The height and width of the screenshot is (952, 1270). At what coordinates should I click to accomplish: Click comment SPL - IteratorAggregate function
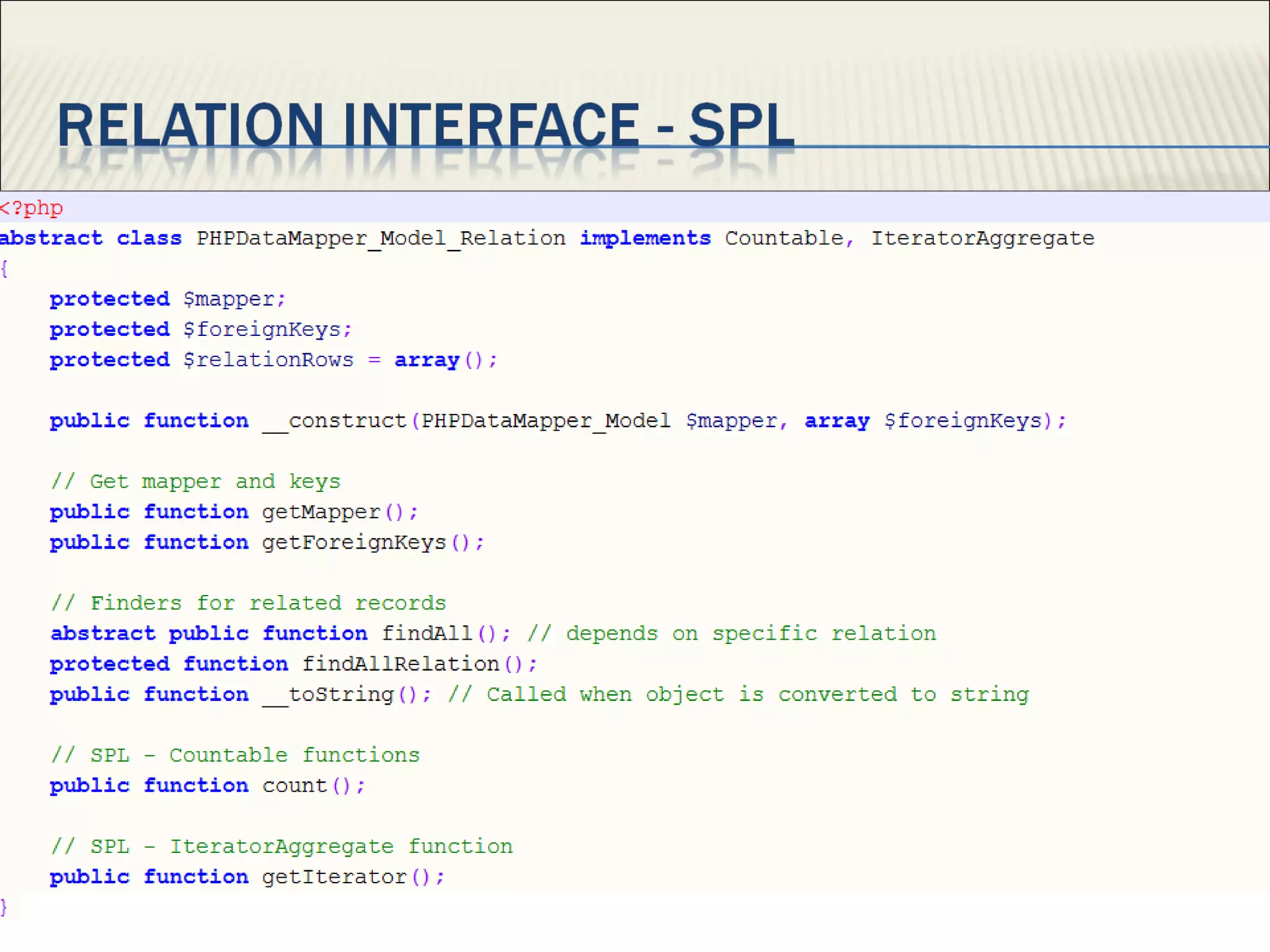coord(282,847)
